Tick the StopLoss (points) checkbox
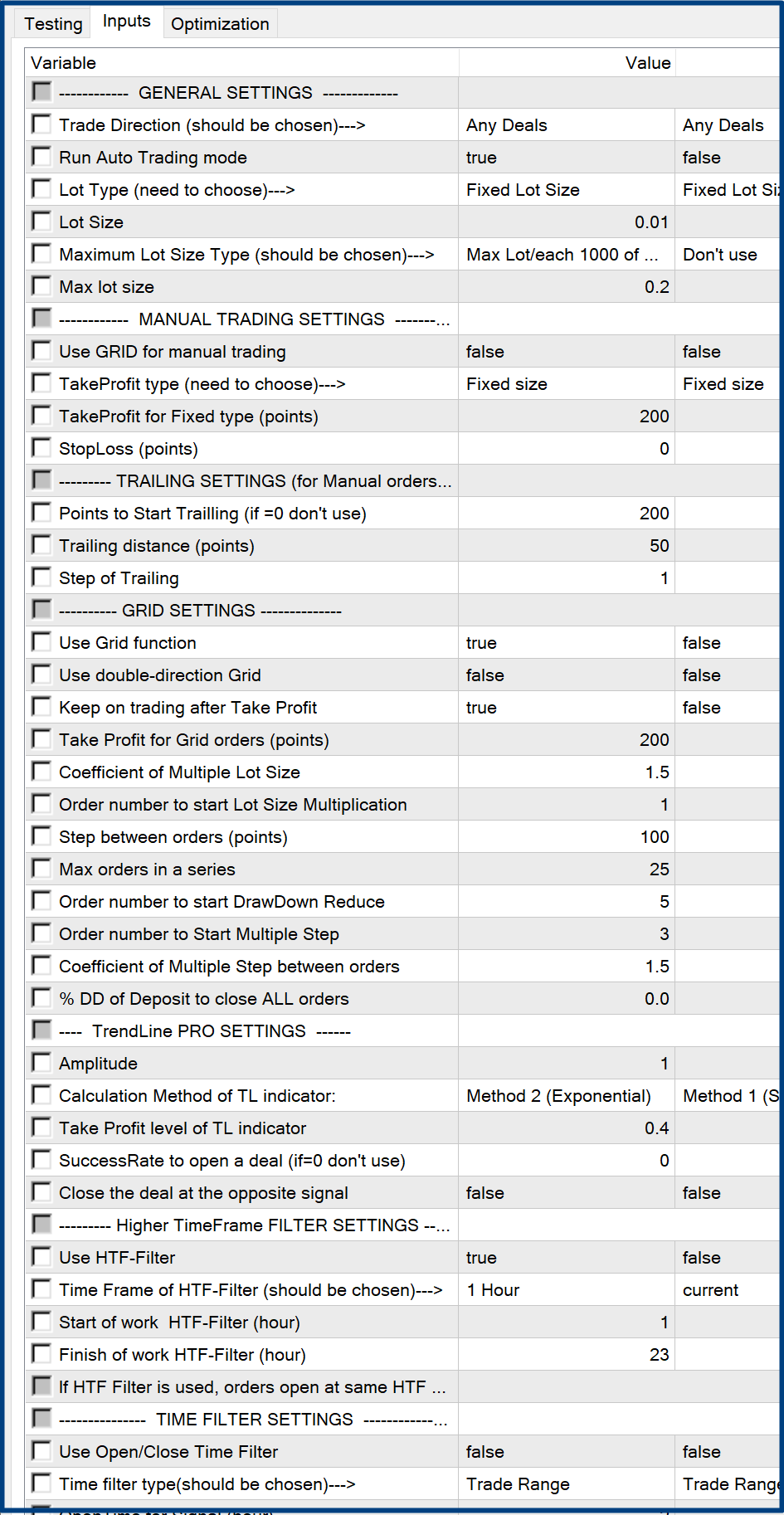Viewport: 784px width, 1515px height. coord(41,448)
